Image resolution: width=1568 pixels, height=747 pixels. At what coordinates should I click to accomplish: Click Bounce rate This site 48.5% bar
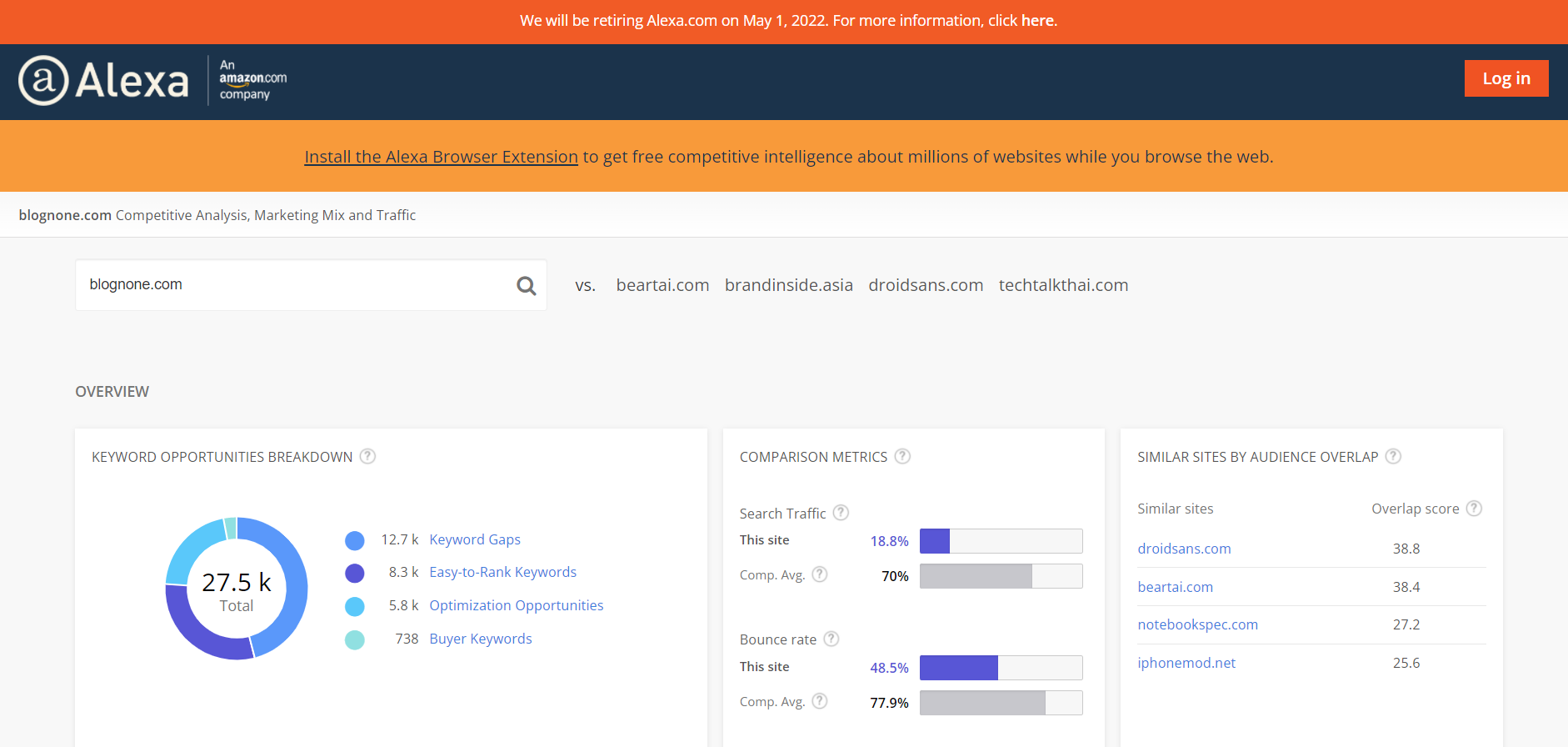pyautogui.click(x=1001, y=668)
